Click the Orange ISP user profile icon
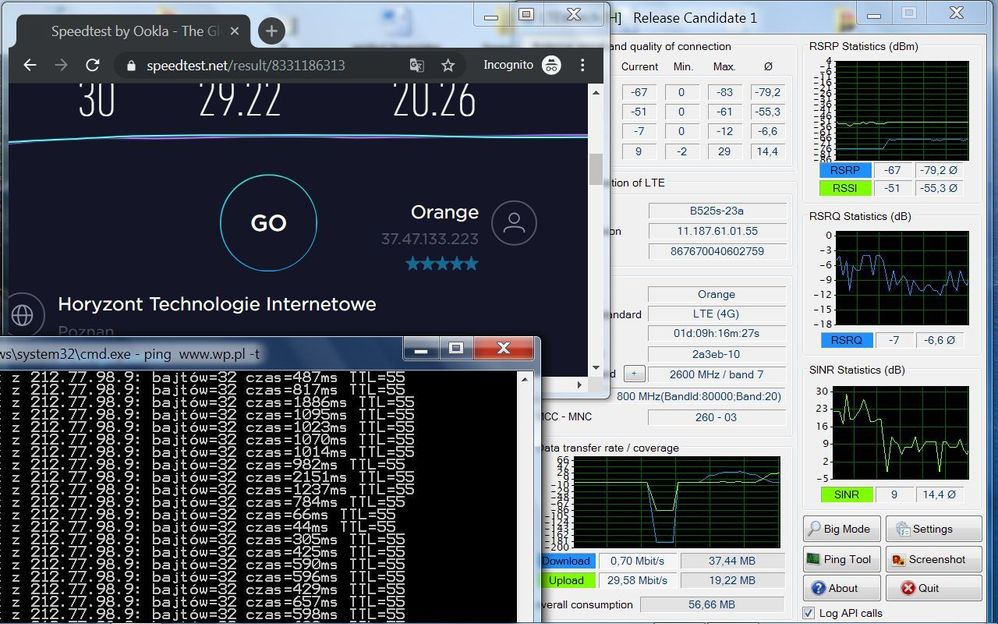The height and width of the screenshot is (624, 998). tap(514, 223)
